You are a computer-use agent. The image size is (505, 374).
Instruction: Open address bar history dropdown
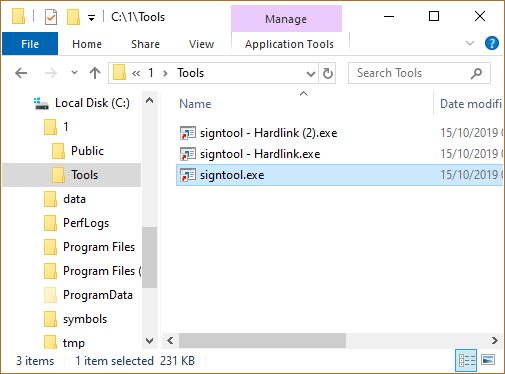point(311,73)
